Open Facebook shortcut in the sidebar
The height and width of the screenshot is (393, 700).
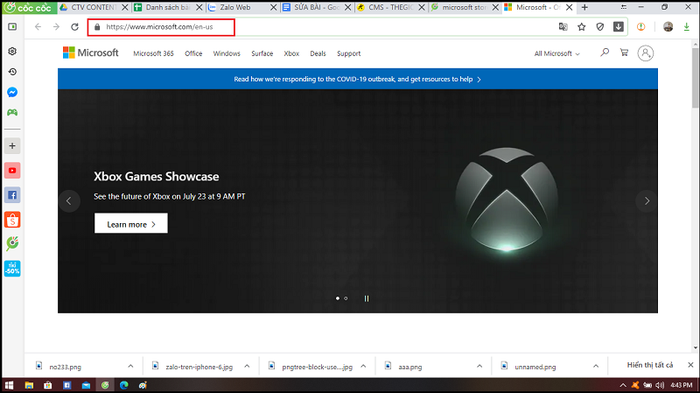pyautogui.click(x=12, y=195)
